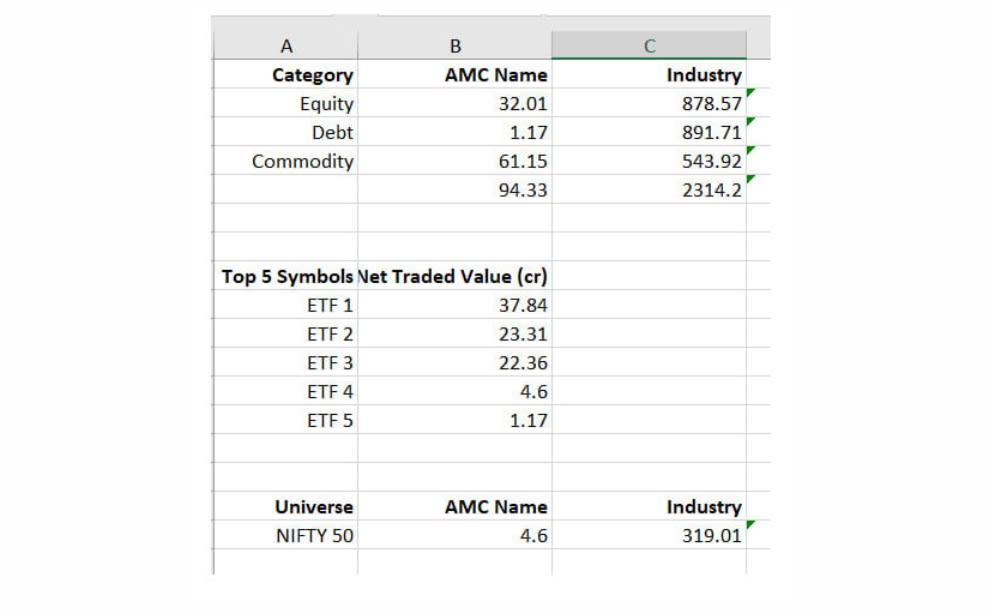
Task: Select the ETF 5 cell
Action: click(x=330, y=420)
